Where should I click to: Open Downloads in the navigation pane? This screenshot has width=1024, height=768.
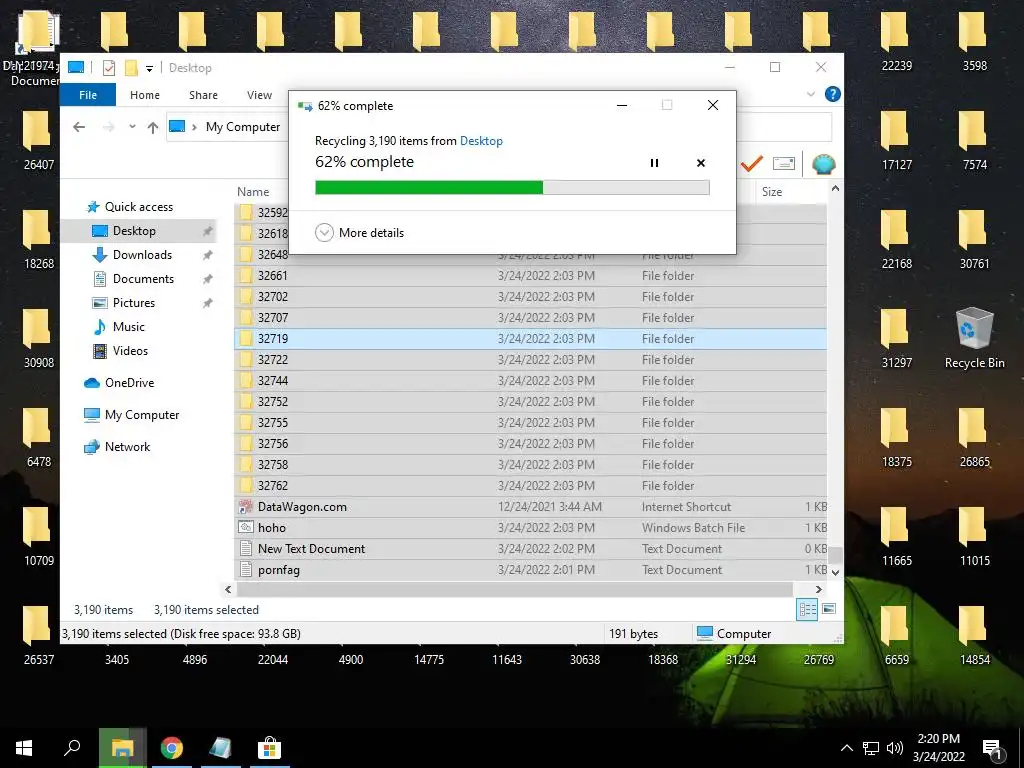click(x=142, y=255)
